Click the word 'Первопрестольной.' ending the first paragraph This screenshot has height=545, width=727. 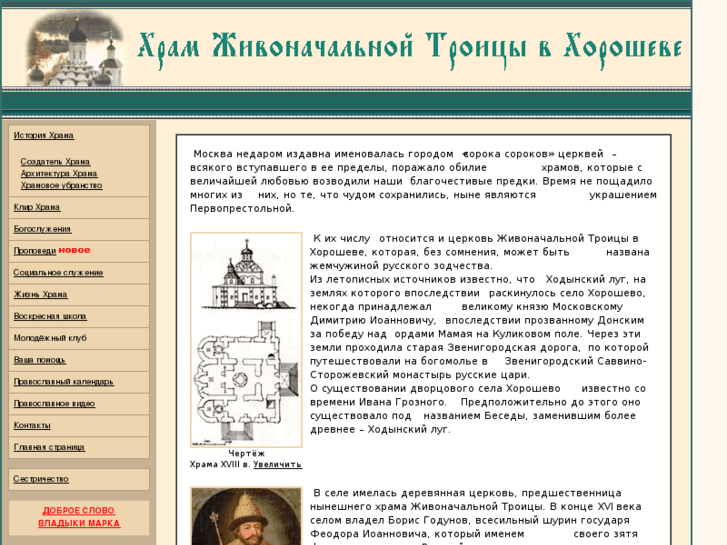[x=242, y=209]
